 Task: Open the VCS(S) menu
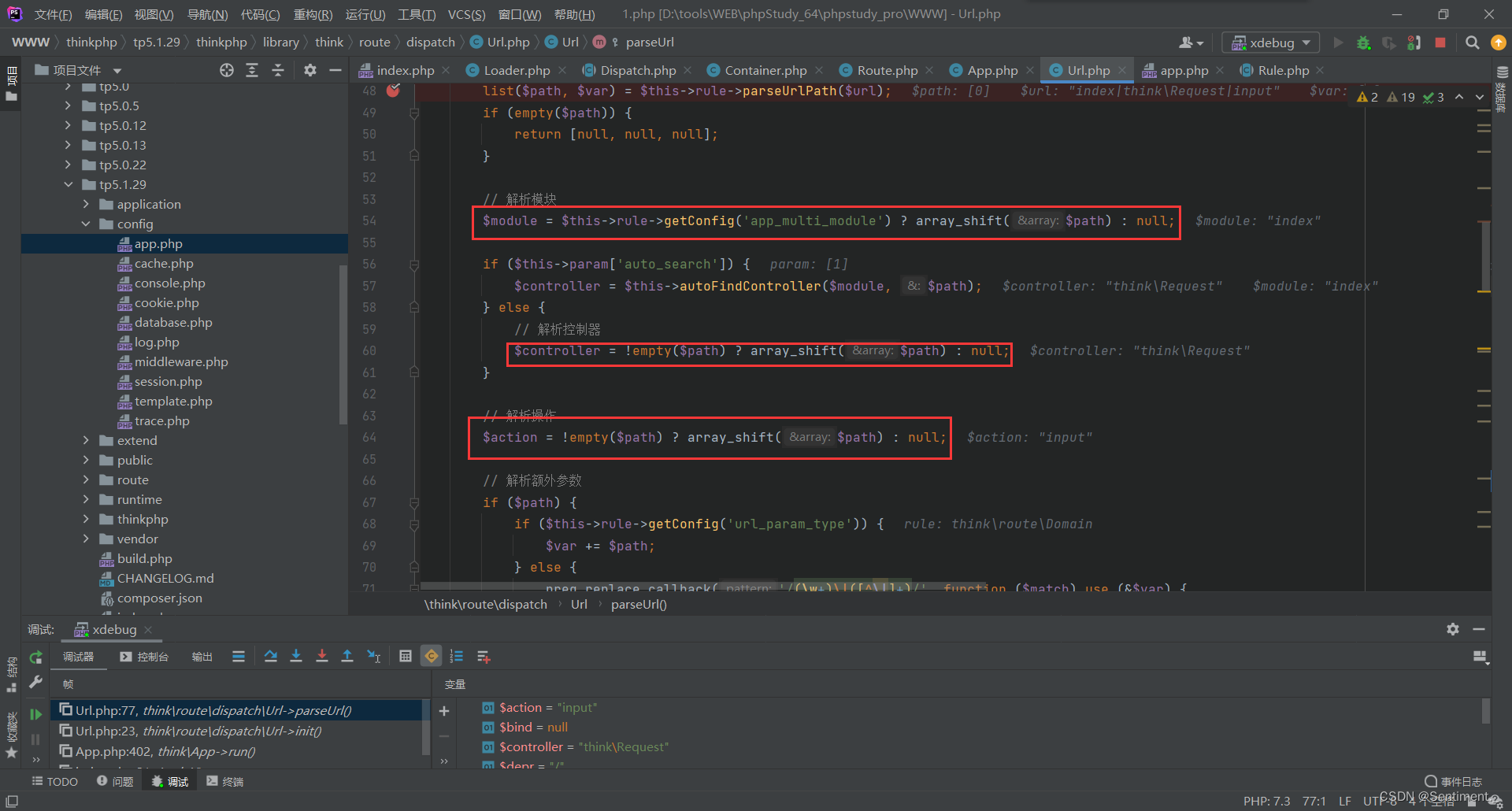(466, 15)
